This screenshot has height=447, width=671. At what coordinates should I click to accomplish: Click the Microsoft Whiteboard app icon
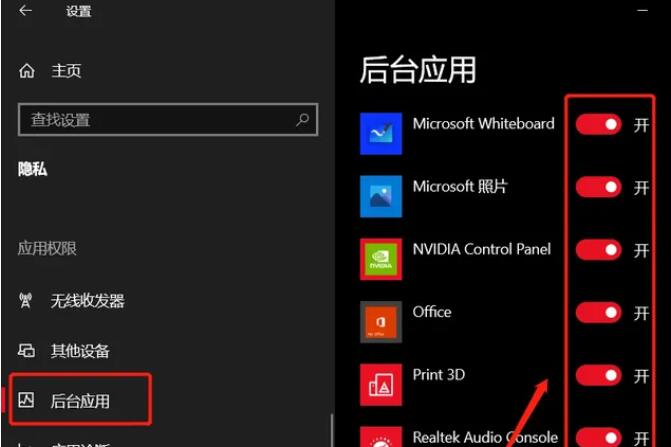point(381,133)
